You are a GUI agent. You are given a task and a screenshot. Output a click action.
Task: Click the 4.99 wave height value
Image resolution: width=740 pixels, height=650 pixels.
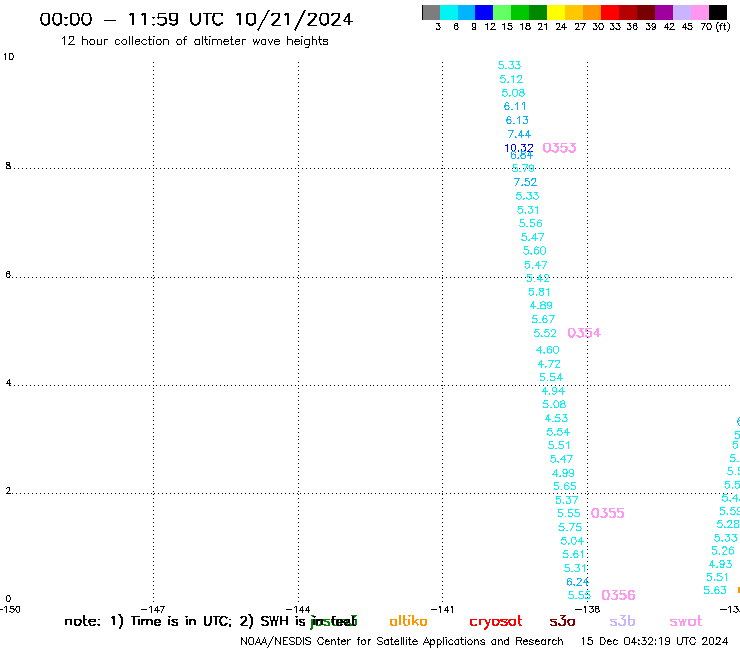(563, 473)
